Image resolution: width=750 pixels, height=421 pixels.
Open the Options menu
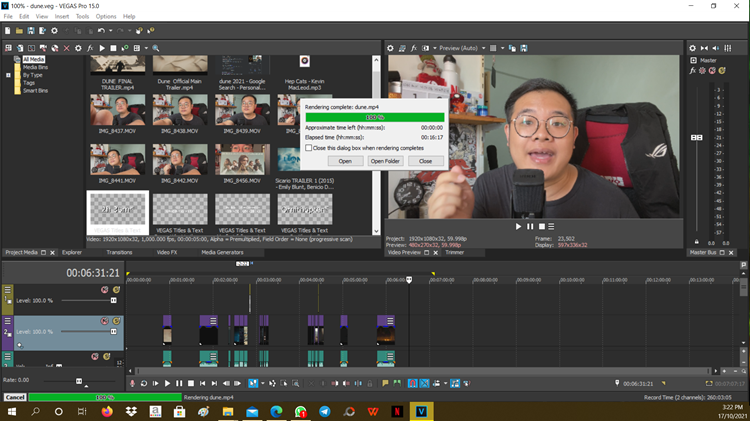(106, 16)
